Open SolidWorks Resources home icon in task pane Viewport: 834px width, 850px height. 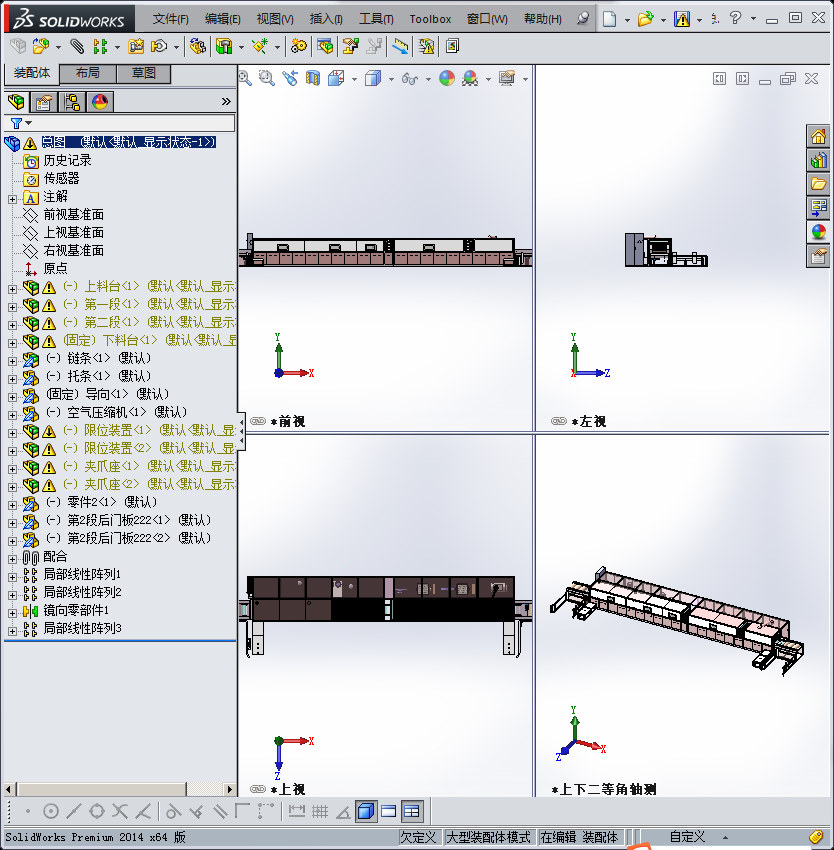tap(818, 136)
